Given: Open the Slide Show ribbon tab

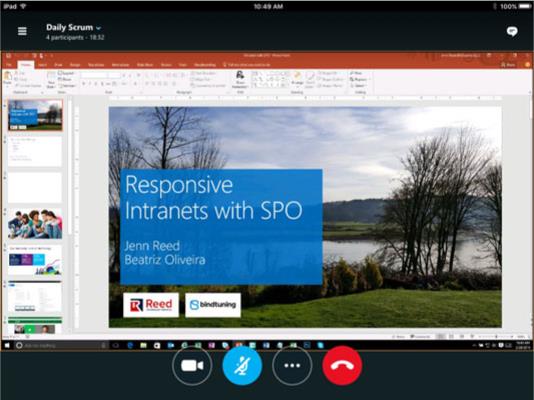Looking at the screenshot, I should [145, 65].
